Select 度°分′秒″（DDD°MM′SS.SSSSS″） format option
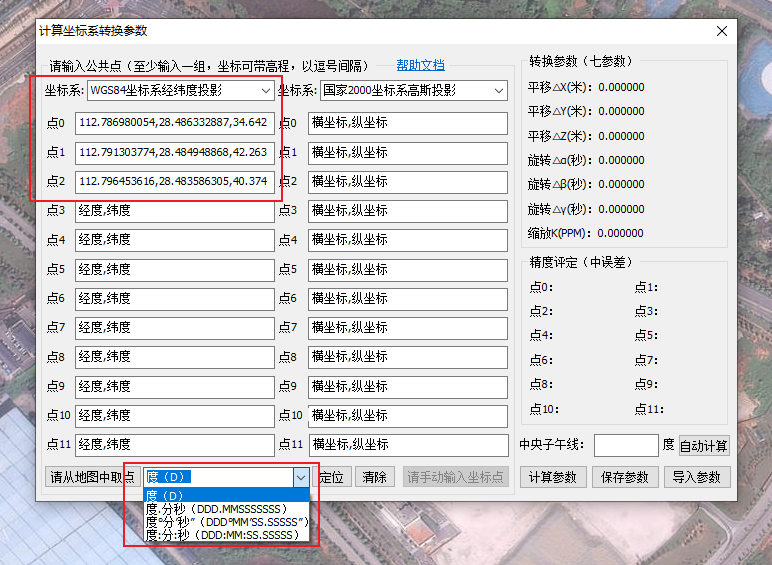Viewport: 772px width, 565px height. tap(226, 522)
